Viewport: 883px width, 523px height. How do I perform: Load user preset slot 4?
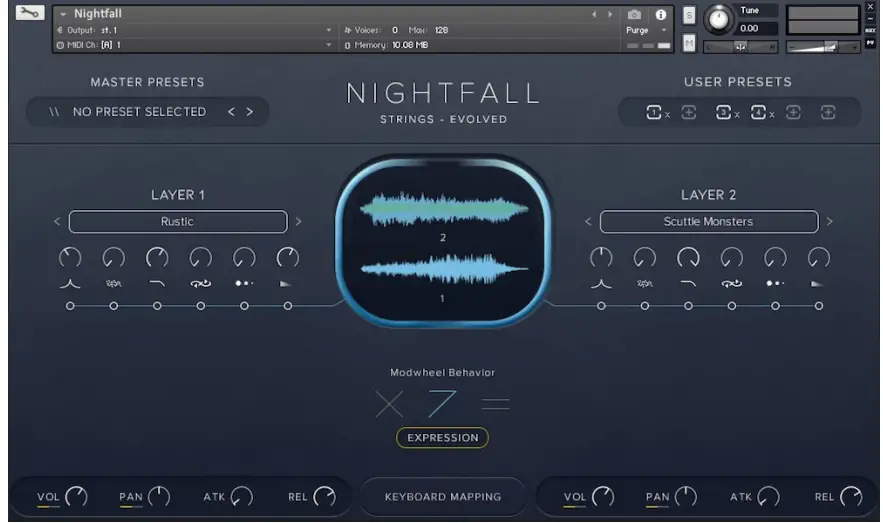(x=758, y=112)
